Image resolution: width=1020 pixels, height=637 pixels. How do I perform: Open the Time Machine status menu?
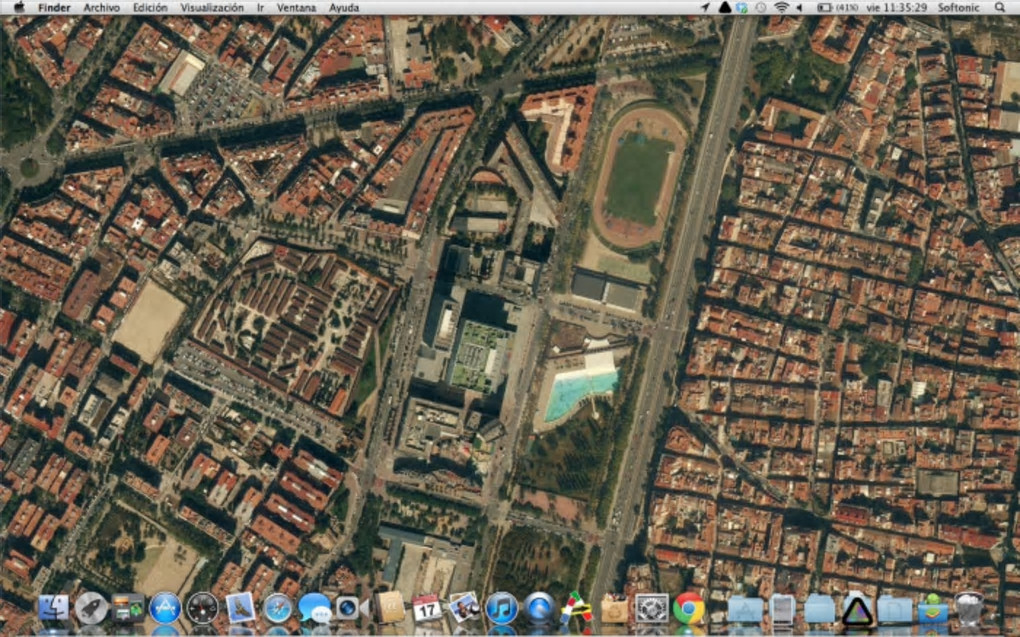[760, 7]
